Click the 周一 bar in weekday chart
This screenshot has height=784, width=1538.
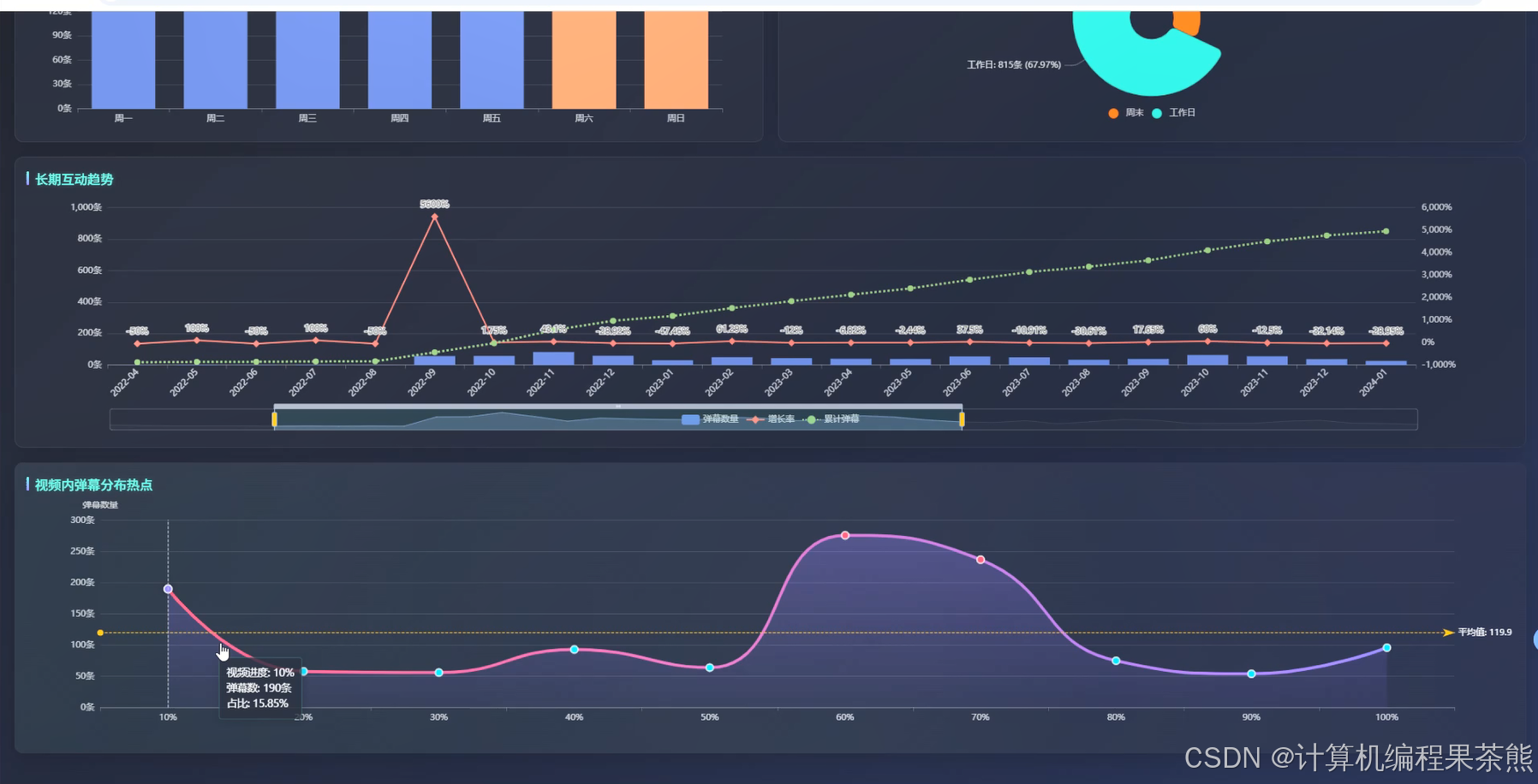pyautogui.click(x=123, y=60)
